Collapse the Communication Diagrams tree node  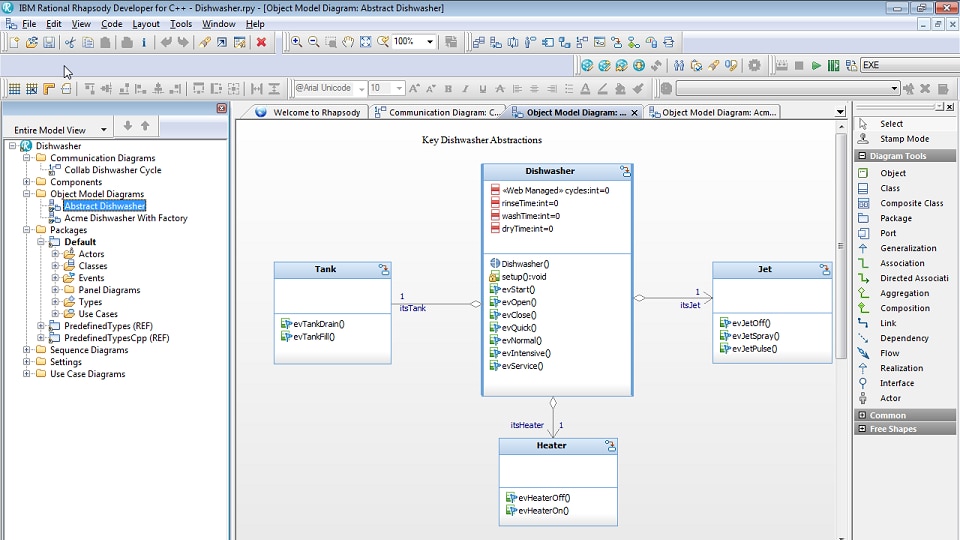coord(26,158)
